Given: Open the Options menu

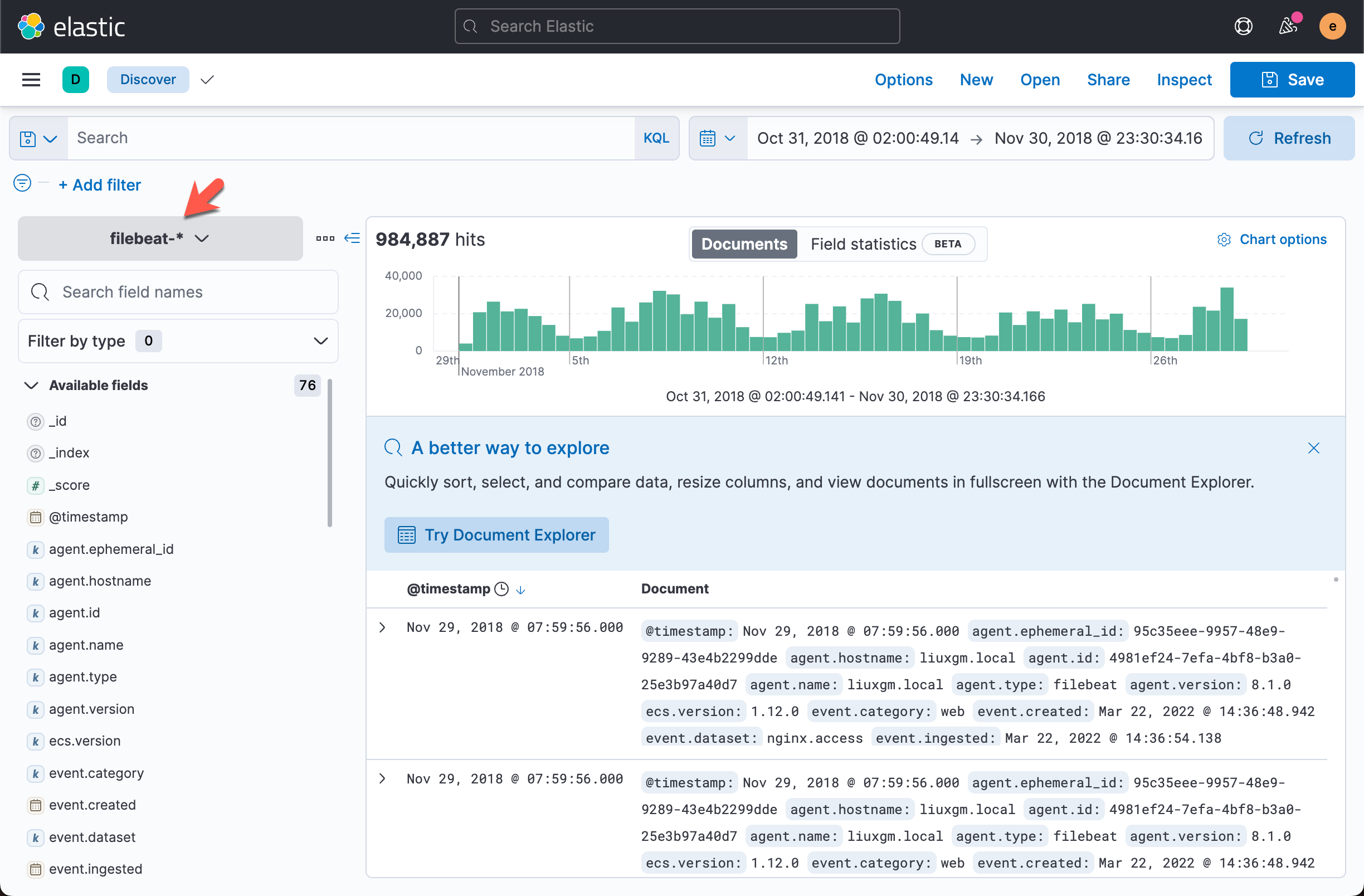Looking at the screenshot, I should (903, 79).
